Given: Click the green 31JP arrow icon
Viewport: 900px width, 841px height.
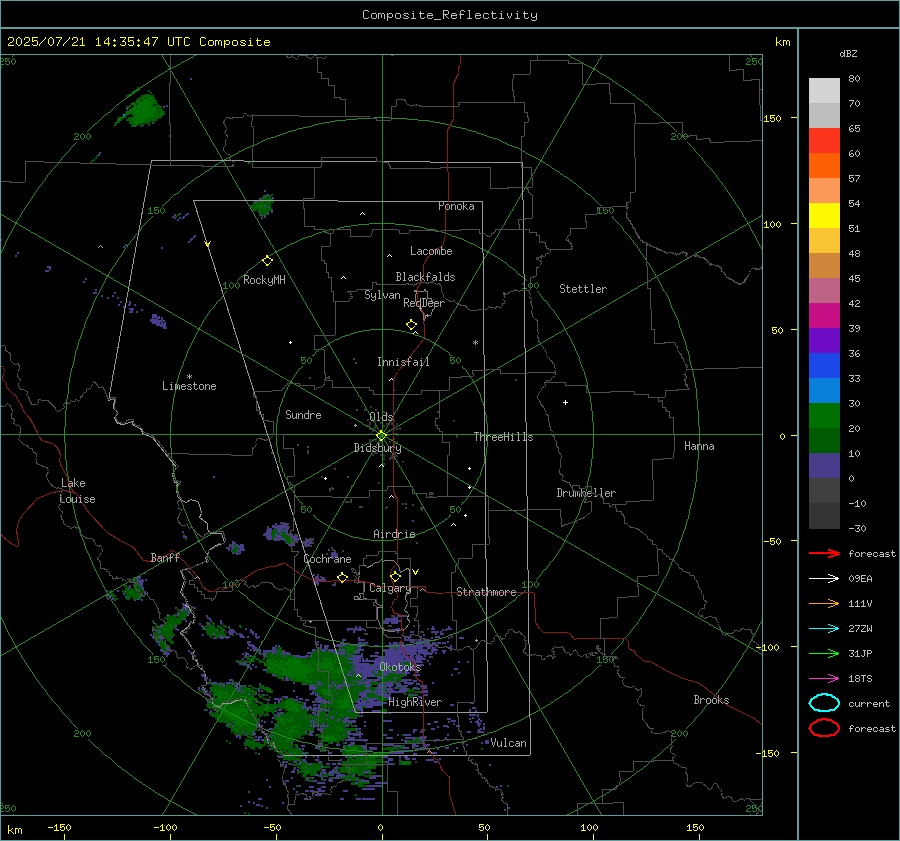Looking at the screenshot, I should [x=824, y=653].
